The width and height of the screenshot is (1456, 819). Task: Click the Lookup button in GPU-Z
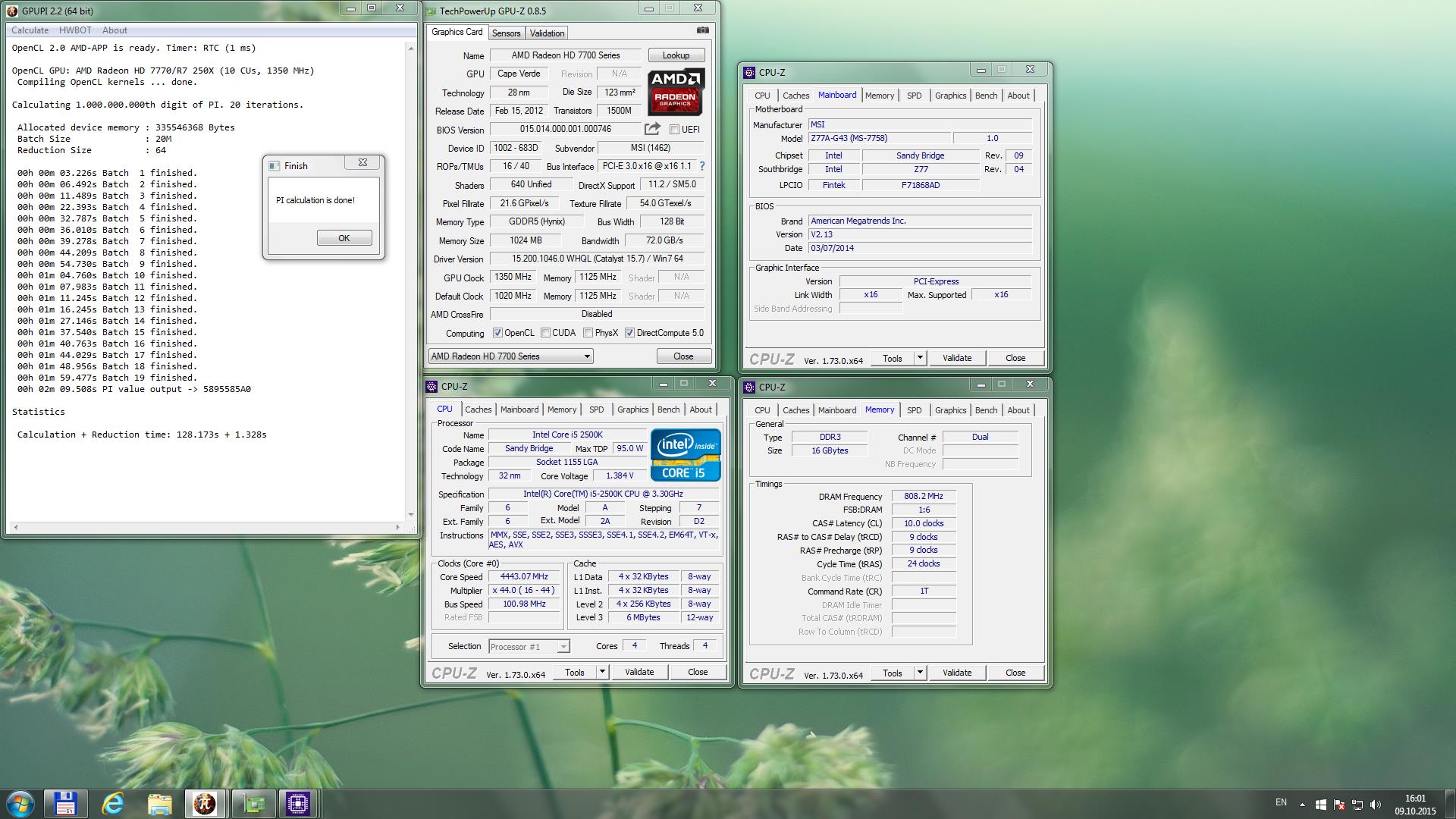[676, 55]
